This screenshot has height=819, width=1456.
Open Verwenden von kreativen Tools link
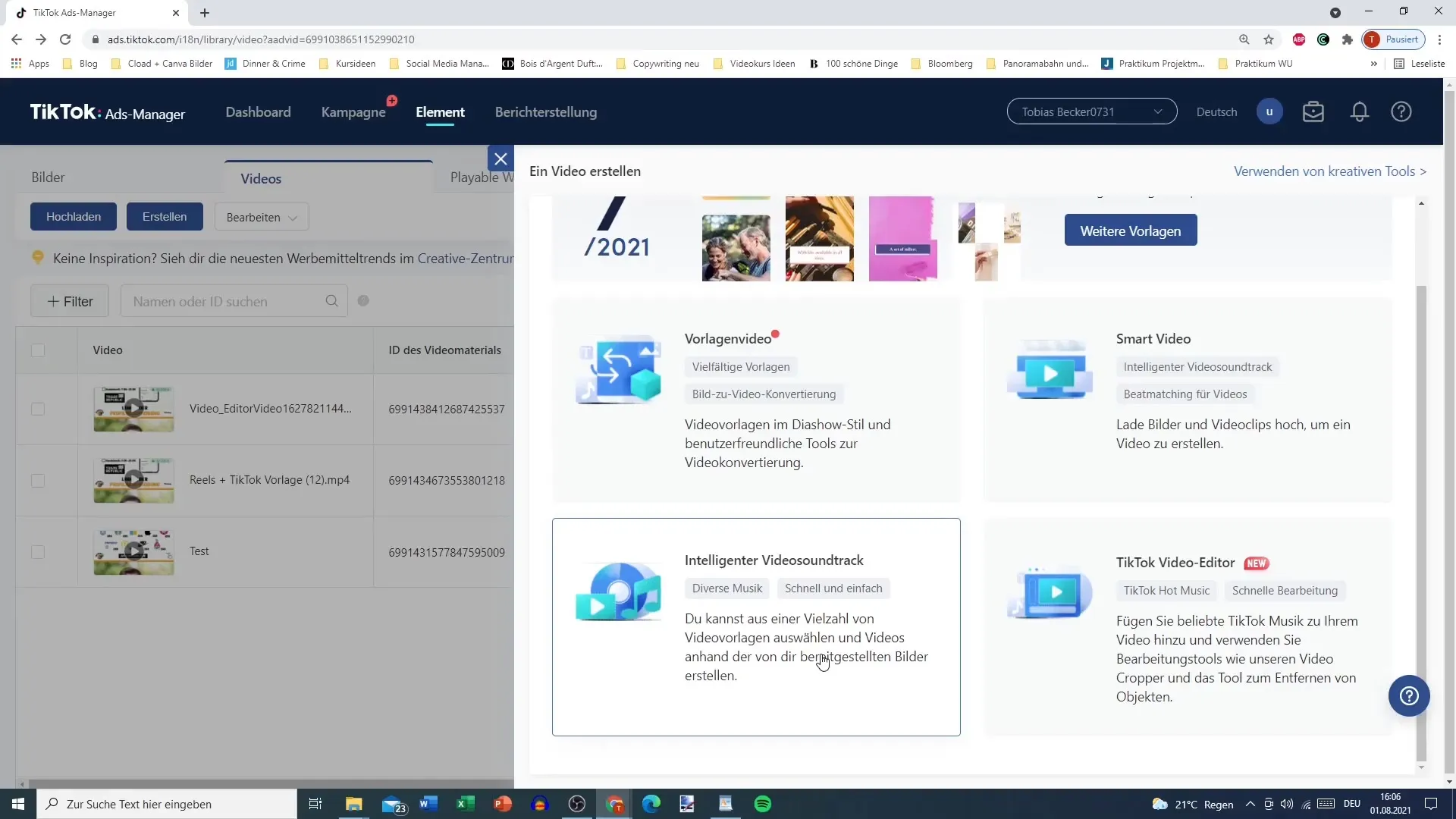[x=1330, y=171]
